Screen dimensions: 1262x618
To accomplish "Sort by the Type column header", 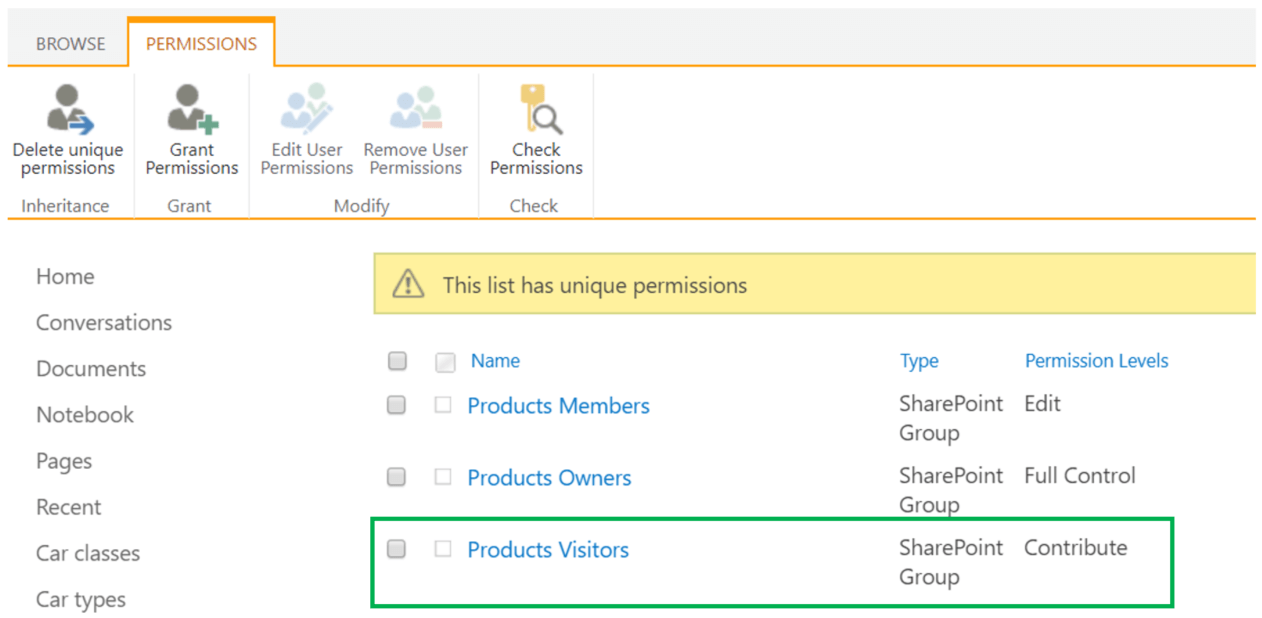I will click(918, 361).
